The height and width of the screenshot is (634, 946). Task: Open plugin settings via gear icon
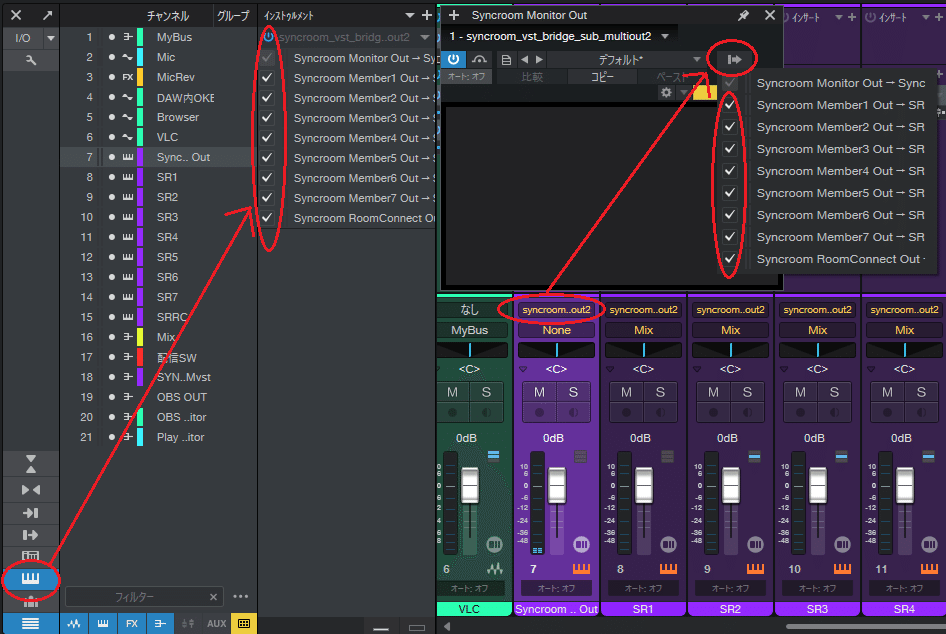point(666,91)
